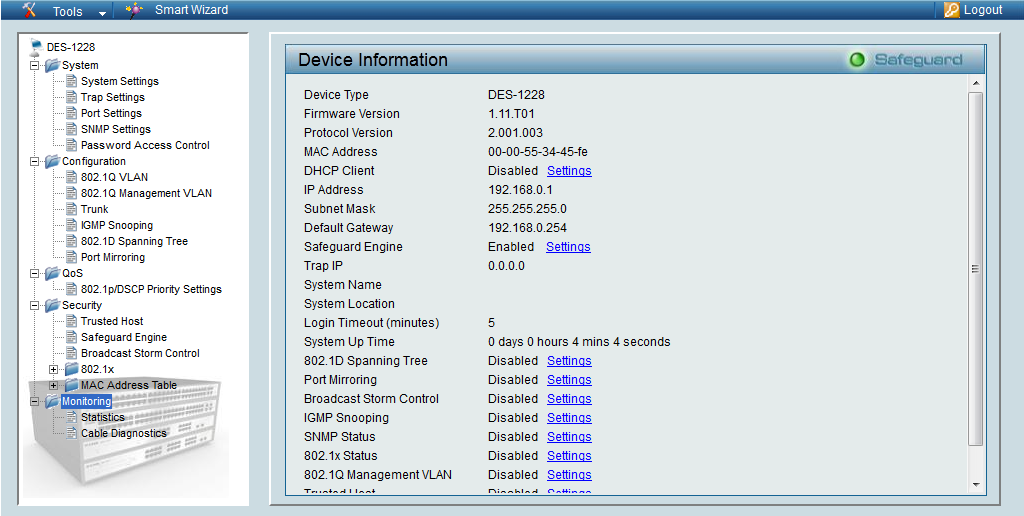Image resolution: width=1024 pixels, height=516 pixels.
Task: Click the Security folder icon
Action: coord(52,305)
